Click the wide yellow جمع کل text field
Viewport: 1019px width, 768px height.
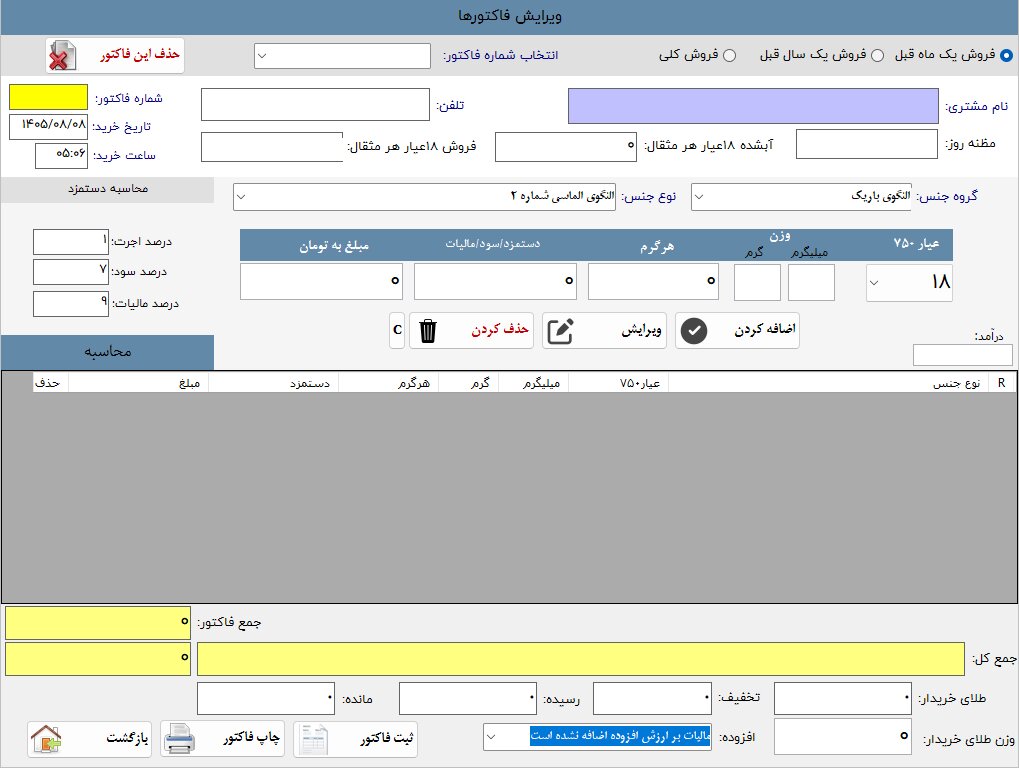[580, 659]
